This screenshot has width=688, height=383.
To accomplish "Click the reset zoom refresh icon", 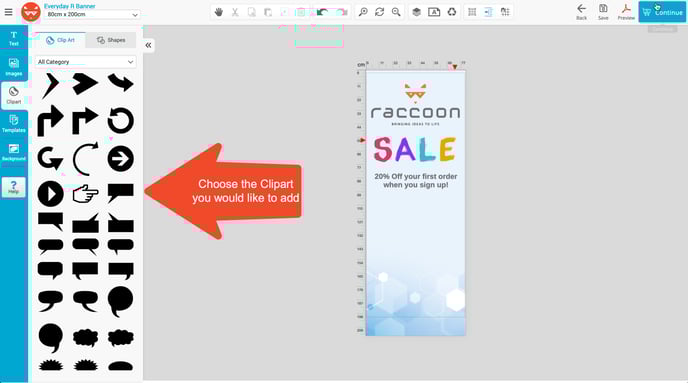I will pos(380,12).
